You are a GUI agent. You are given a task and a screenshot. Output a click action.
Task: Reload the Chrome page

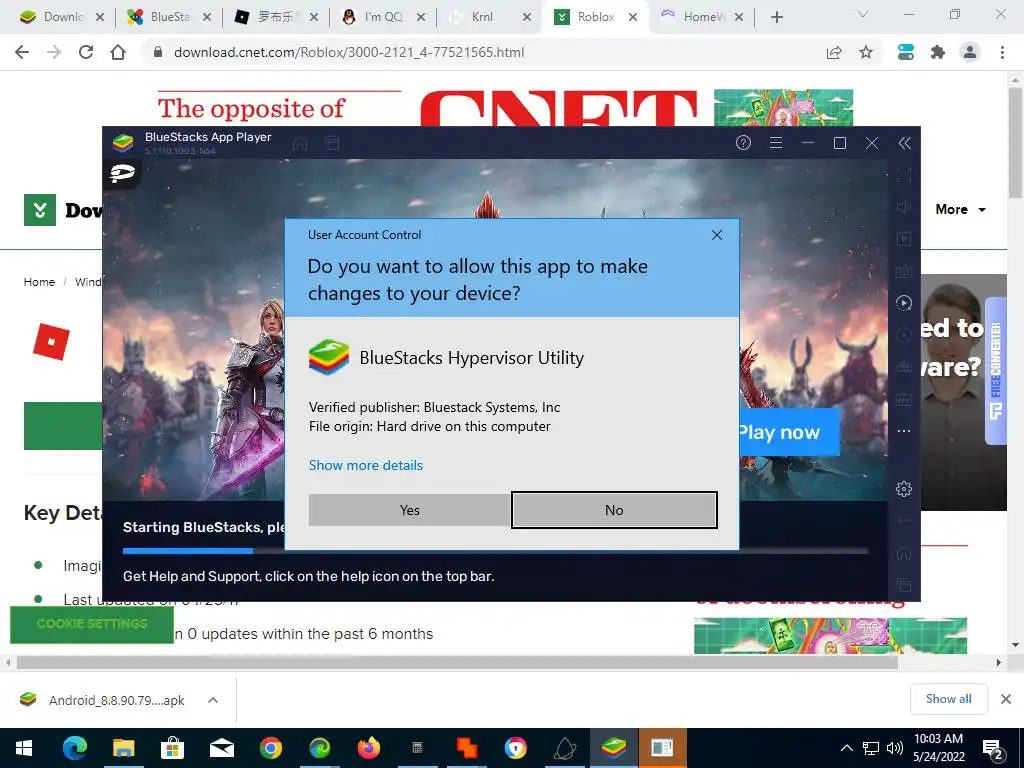click(86, 52)
